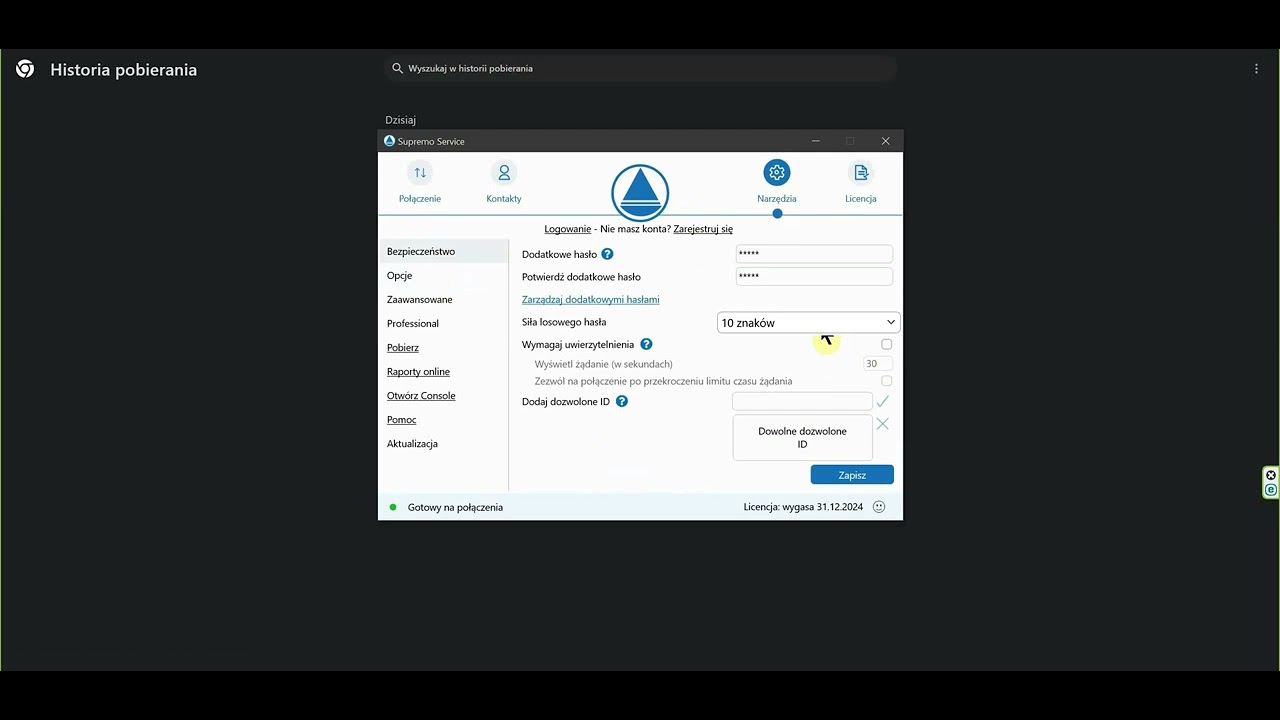Switch to the Kontakty tab
The image size is (1280, 720).
504,183
